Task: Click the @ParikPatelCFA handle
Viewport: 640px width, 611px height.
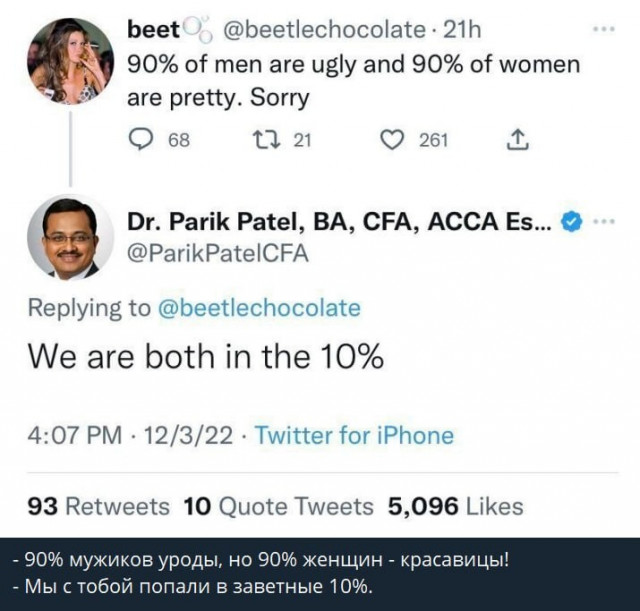Action: 218,254
